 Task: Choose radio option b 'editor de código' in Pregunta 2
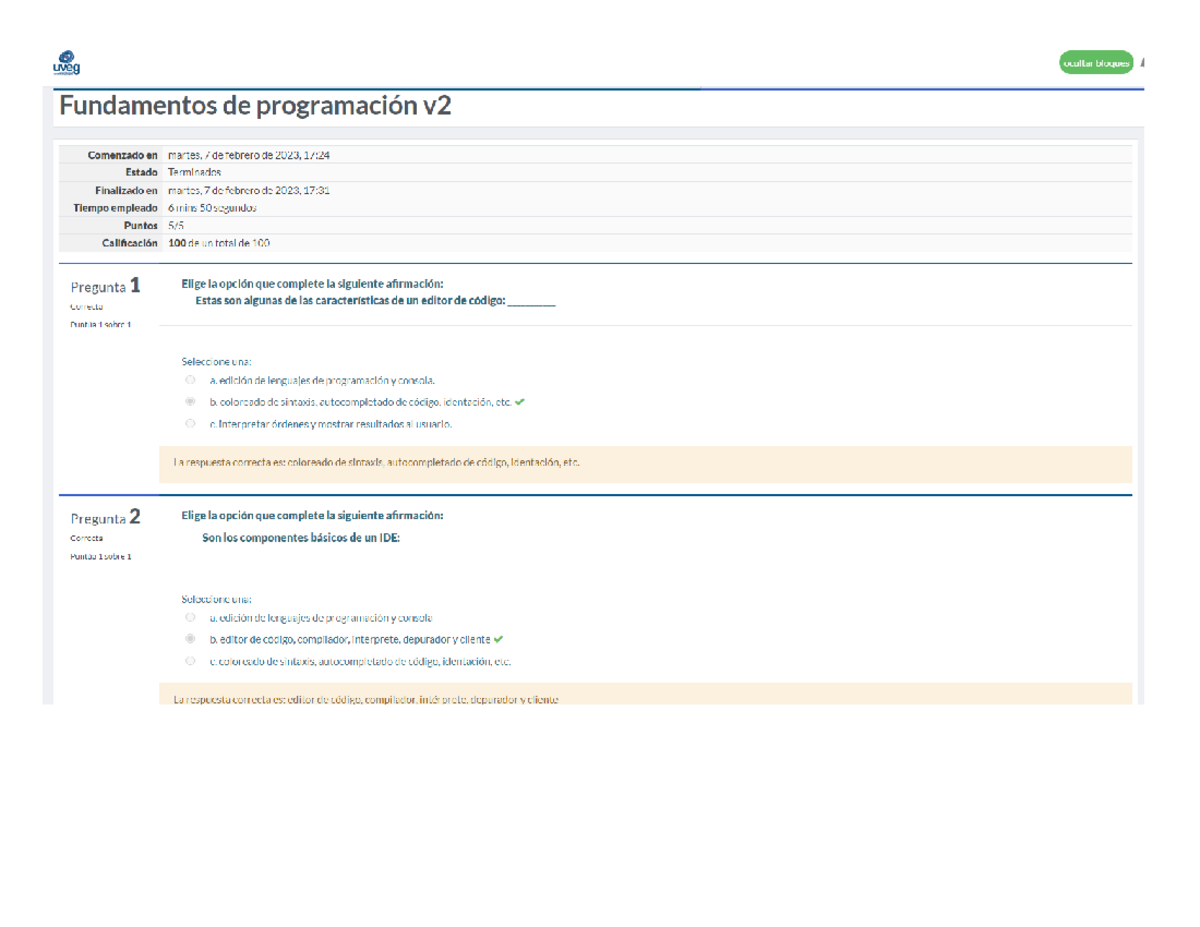[x=190, y=639]
